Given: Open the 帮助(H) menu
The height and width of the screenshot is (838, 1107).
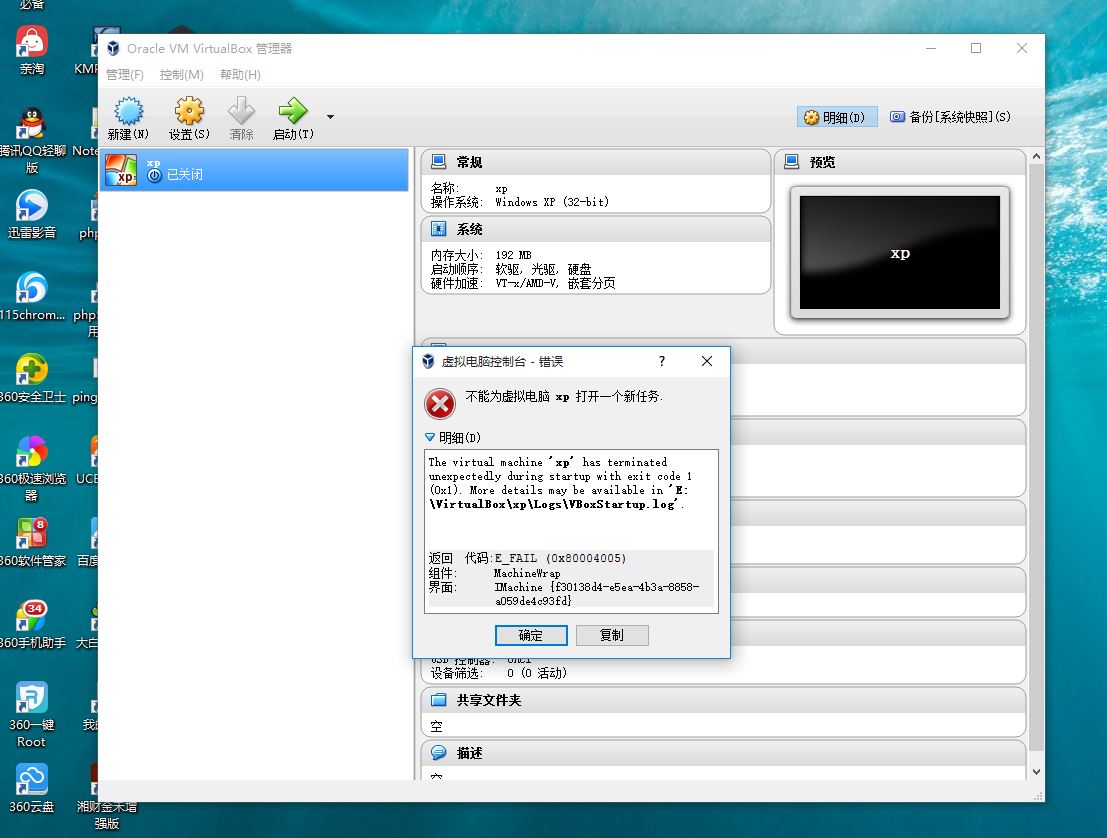Looking at the screenshot, I should coord(240,75).
